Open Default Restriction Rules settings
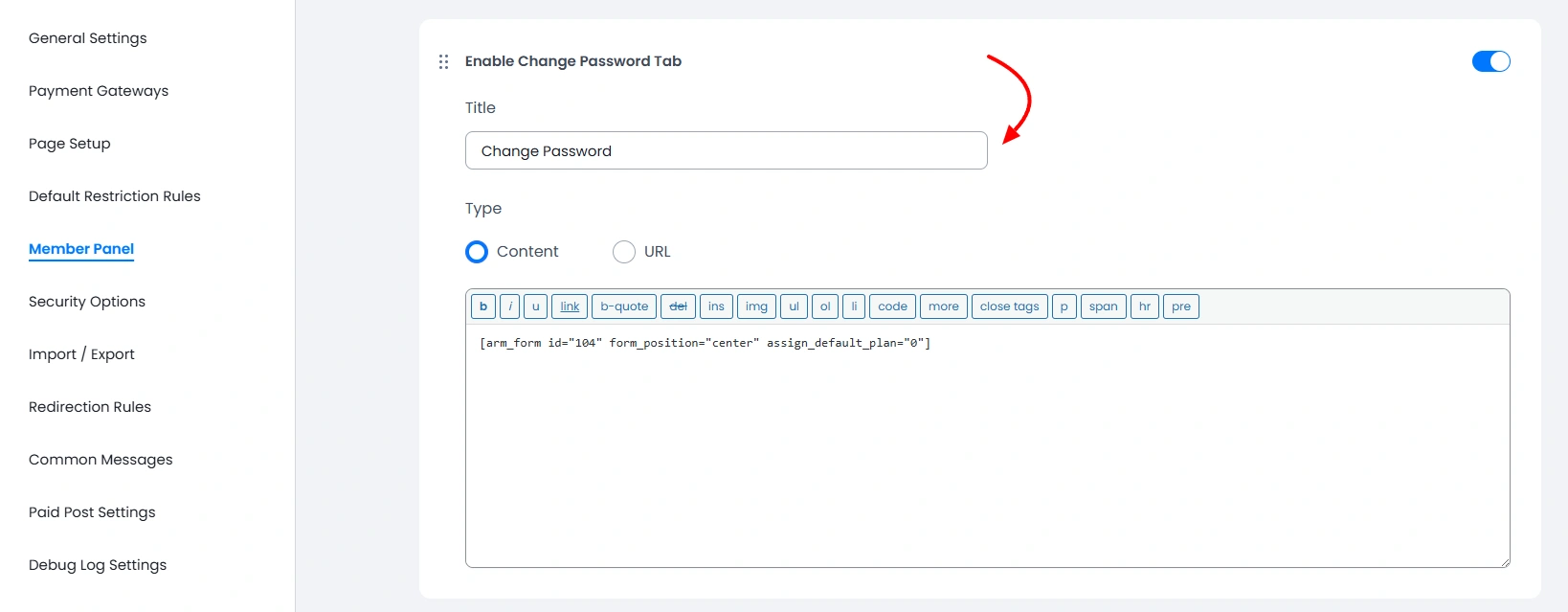Screen dimensions: 1568x612 click(114, 195)
